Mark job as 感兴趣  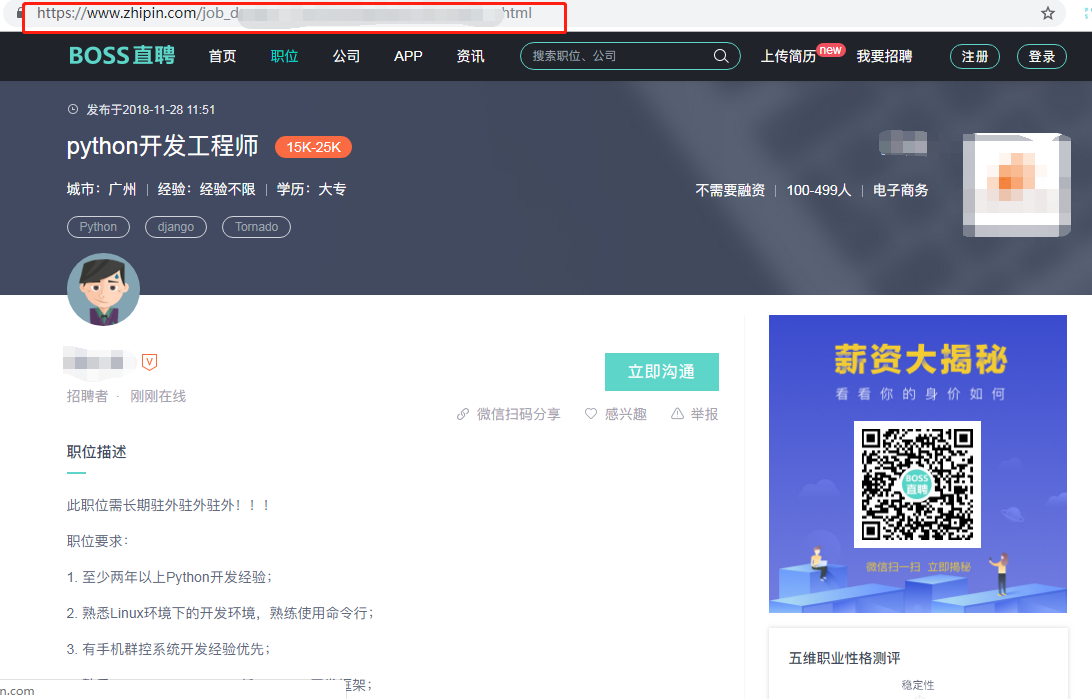[616, 414]
